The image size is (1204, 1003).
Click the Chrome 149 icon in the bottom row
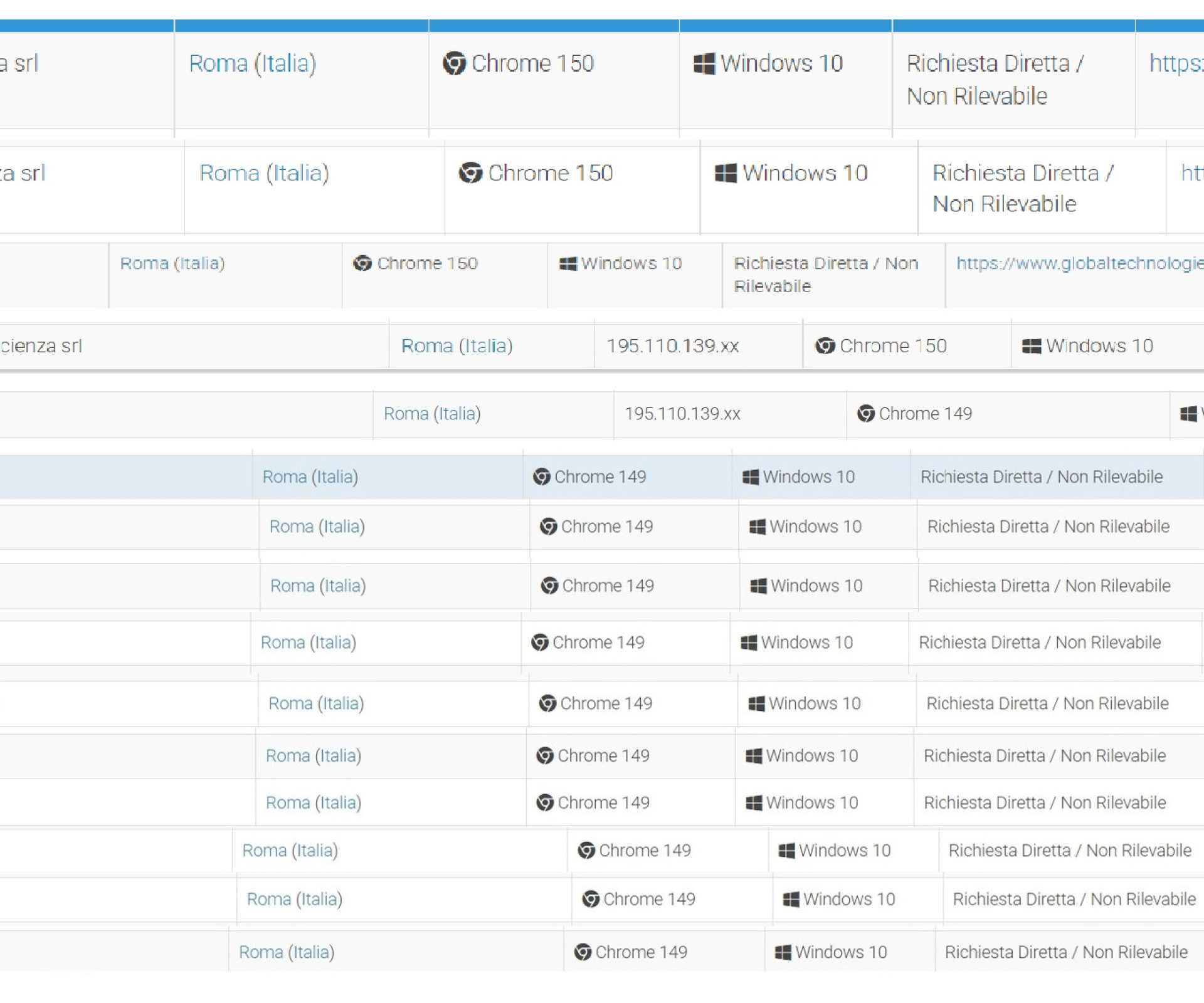click(583, 952)
